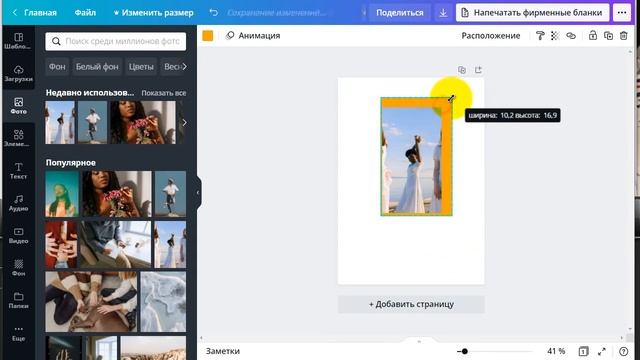This screenshot has height=360, width=640.
Task: Open the Background sidebar panel
Action: tap(18, 268)
